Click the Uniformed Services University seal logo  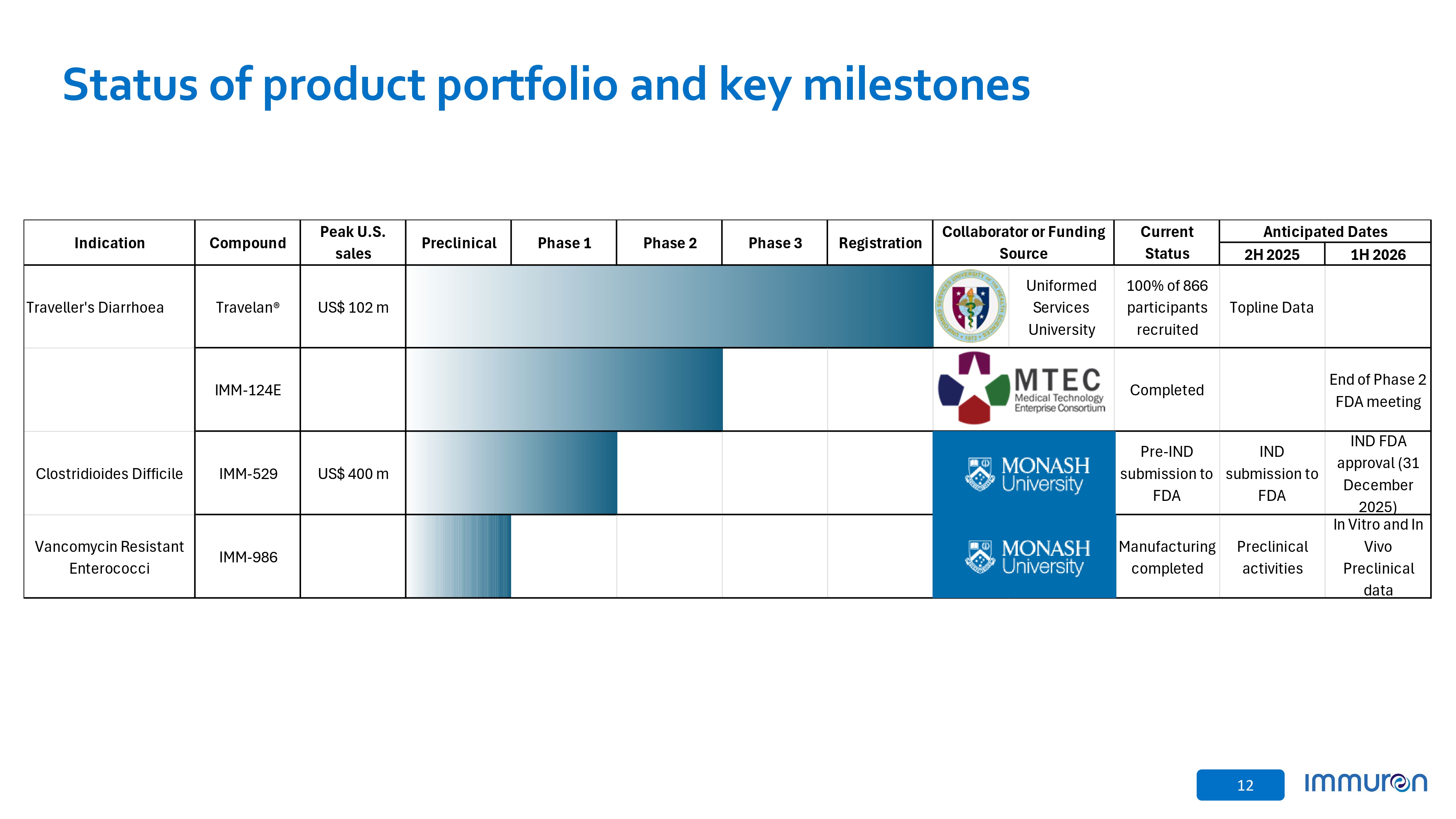(970, 306)
